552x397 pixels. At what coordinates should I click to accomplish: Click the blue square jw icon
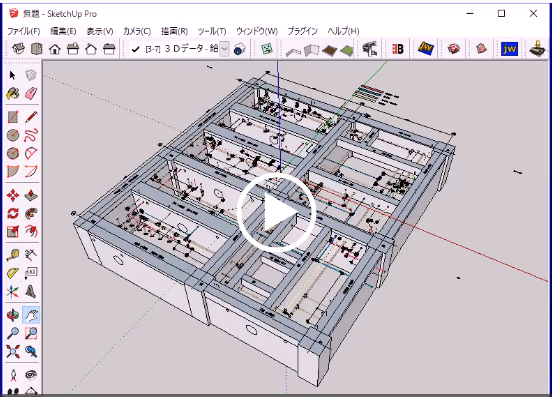pyautogui.click(x=509, y=49)
